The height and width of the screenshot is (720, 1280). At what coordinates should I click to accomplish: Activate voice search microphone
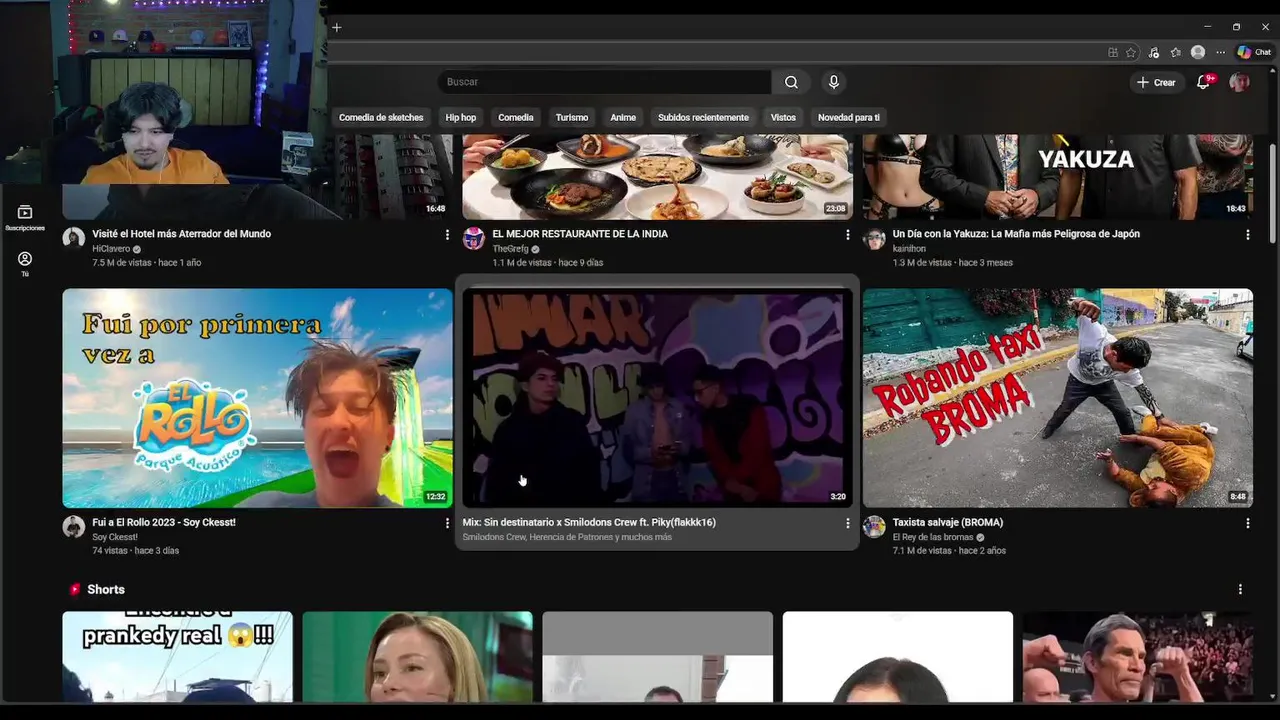tap(834, 82)
